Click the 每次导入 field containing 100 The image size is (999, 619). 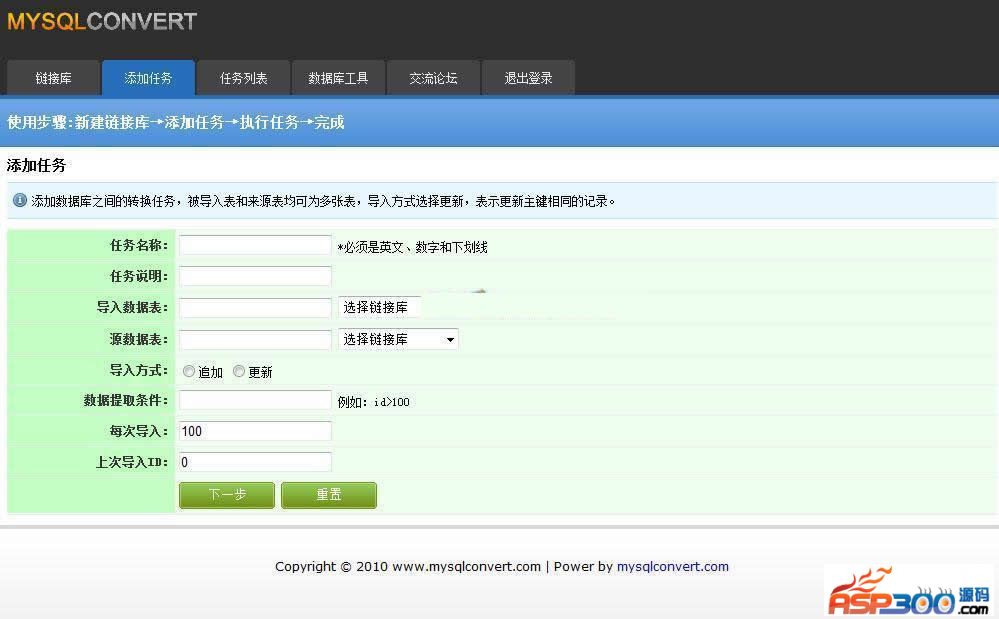click(255, 431)
